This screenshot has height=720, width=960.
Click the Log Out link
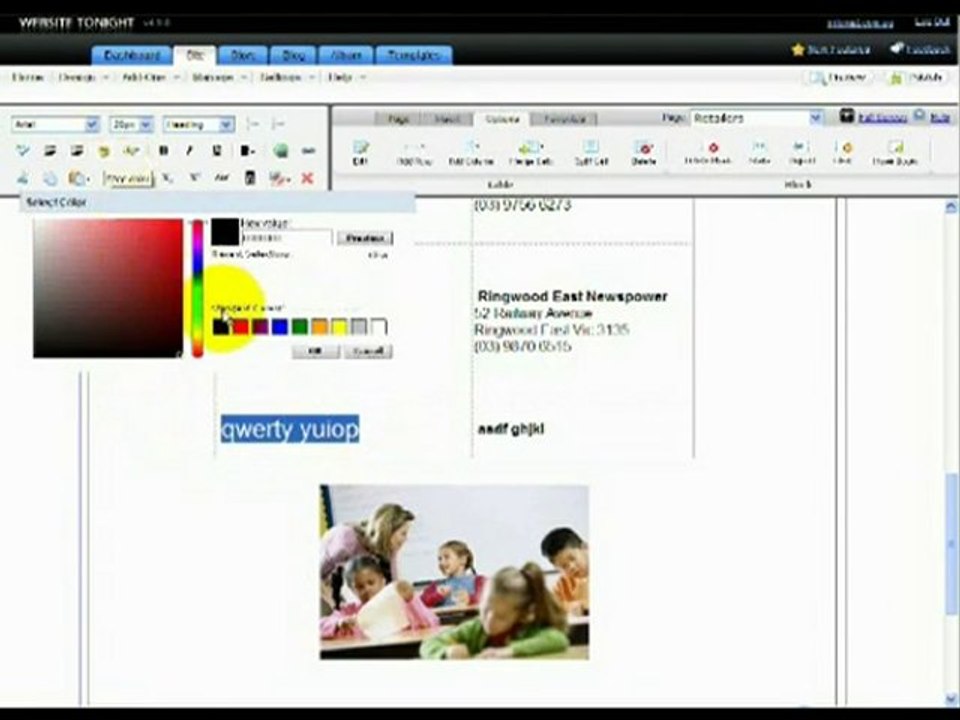[931, 23]
